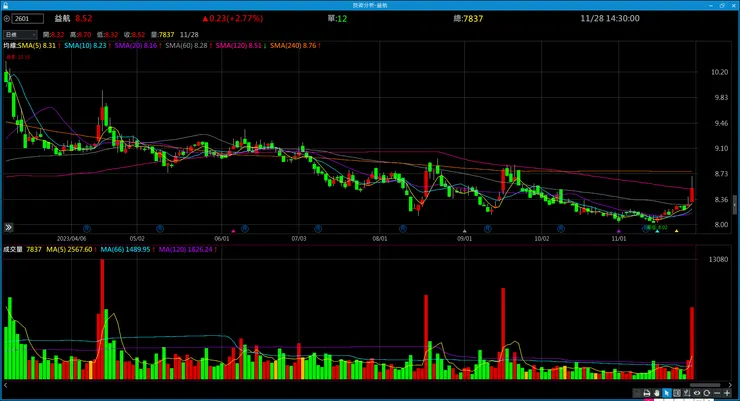Click the yellow triangle marker right of 11/01
740x401 pixels.
[x=677, y=231]
